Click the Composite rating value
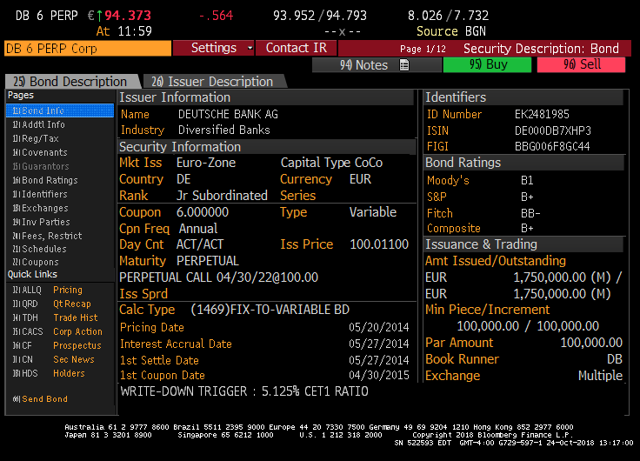This screenshot has height=461, width=640. point(527,228)
